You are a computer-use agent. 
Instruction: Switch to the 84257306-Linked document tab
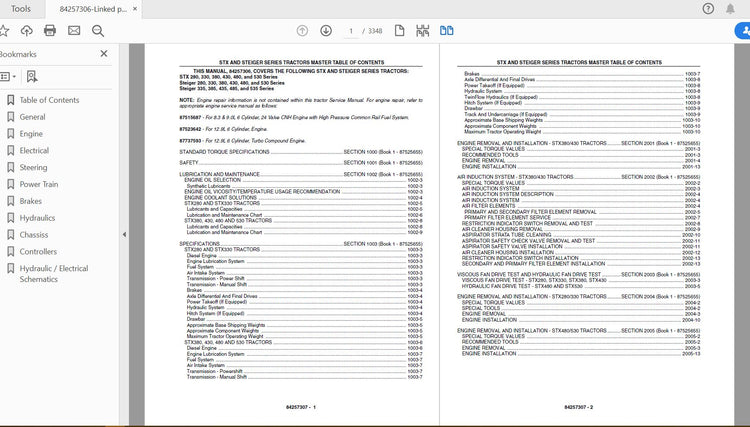tap(93, 9)
